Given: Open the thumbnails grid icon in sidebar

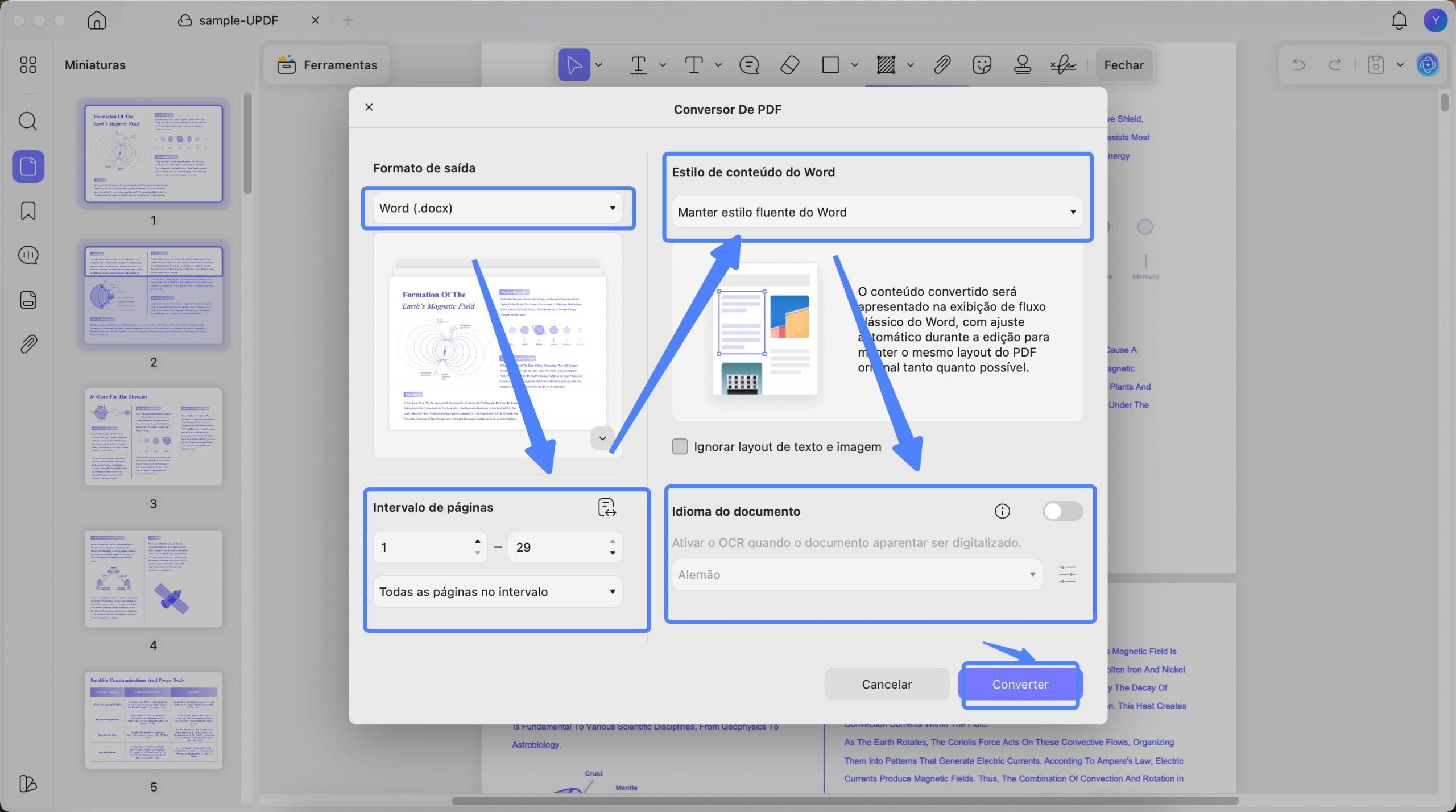Looking at the screenshot, I should coord(28,65).
